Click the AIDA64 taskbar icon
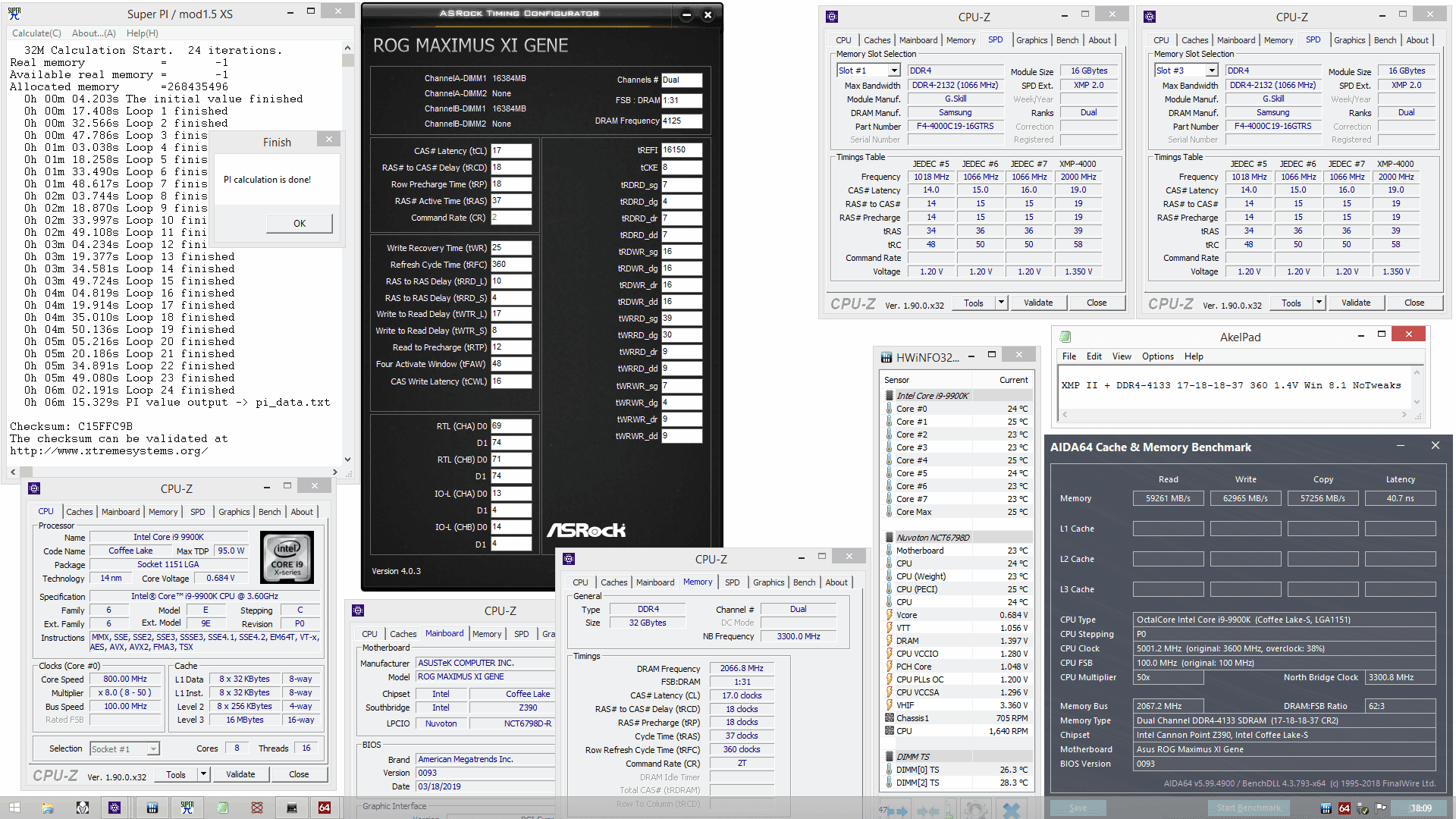Screen dimensions: 1456x819 [325, 808]
